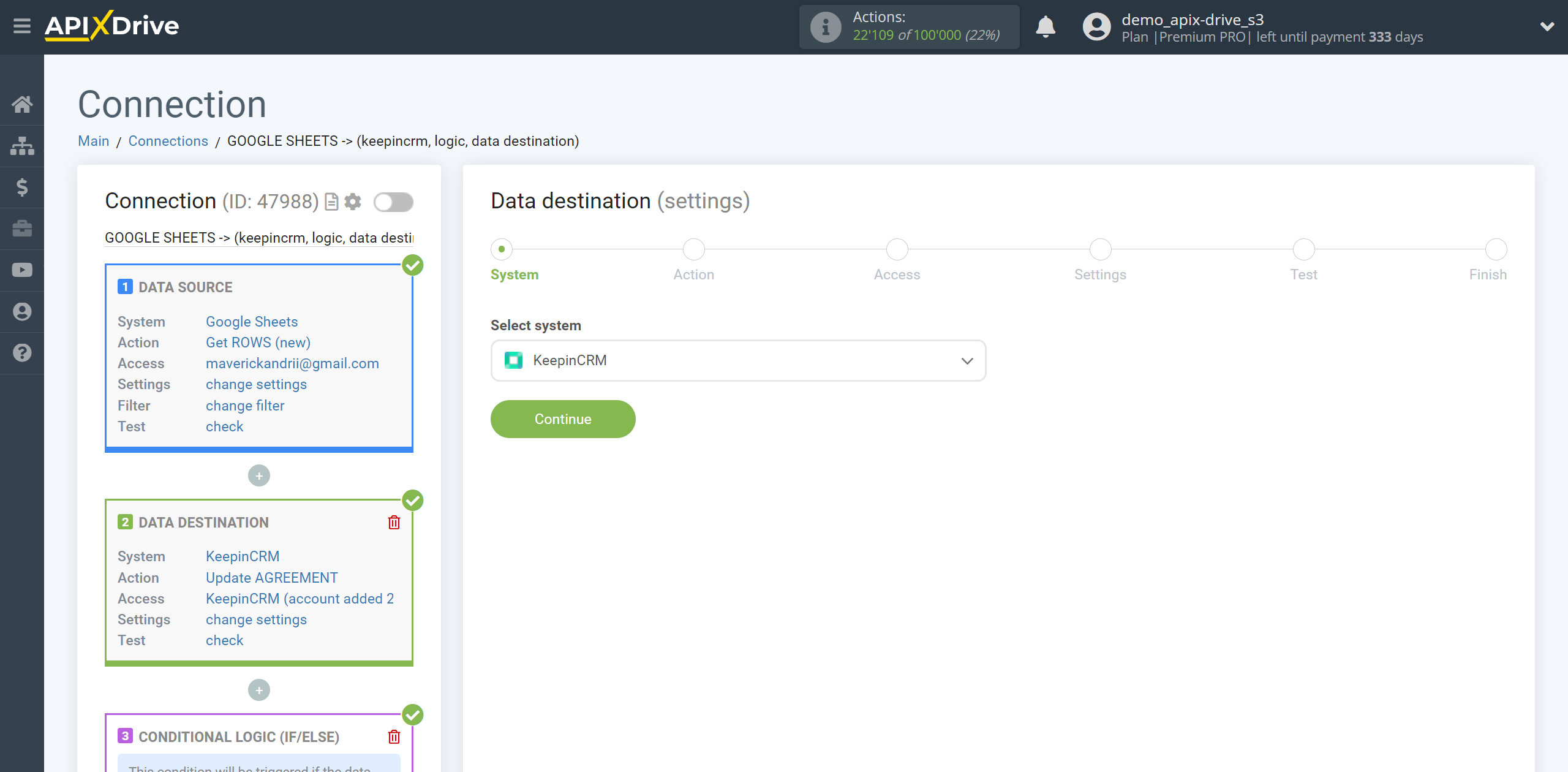Open the billing dollar sidebar icon
The width and height of the screenshot is (1568, 772).
pyautogui.click(x=22, y=187)
